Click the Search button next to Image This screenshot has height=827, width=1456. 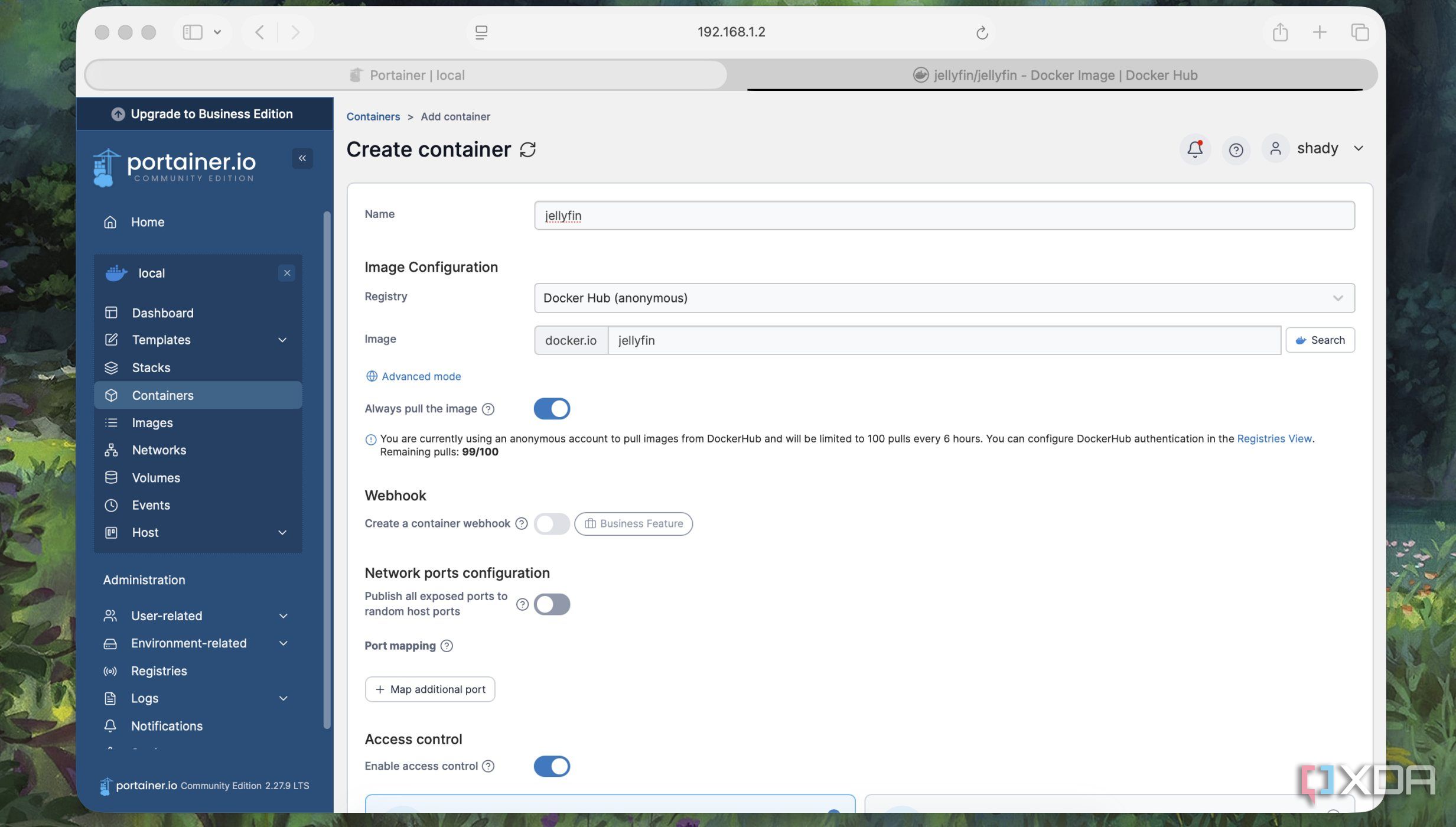point(1320,340)
